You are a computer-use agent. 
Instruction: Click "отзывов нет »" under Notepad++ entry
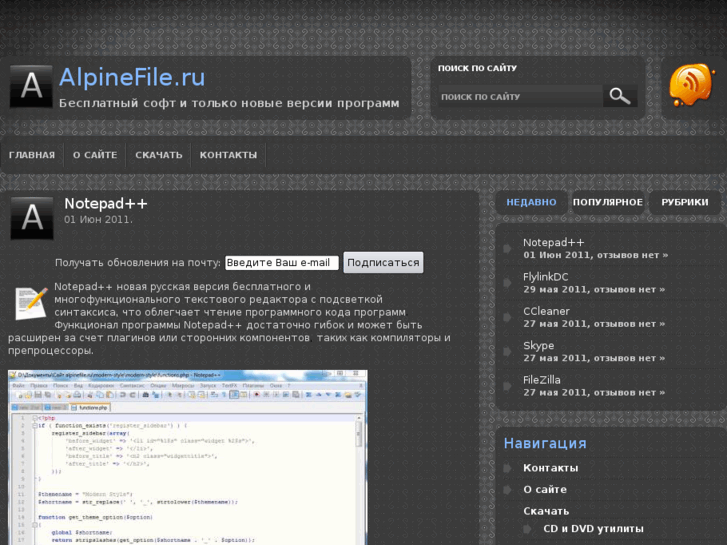(x=632, y=255)
